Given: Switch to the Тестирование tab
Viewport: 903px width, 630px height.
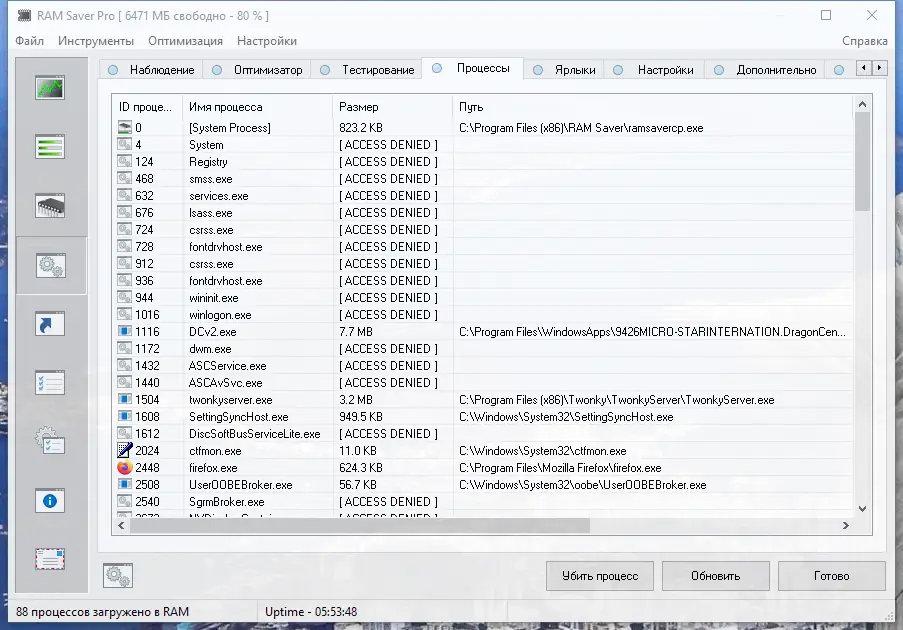Looking at the screenshot, I should [x=367, y=70].
